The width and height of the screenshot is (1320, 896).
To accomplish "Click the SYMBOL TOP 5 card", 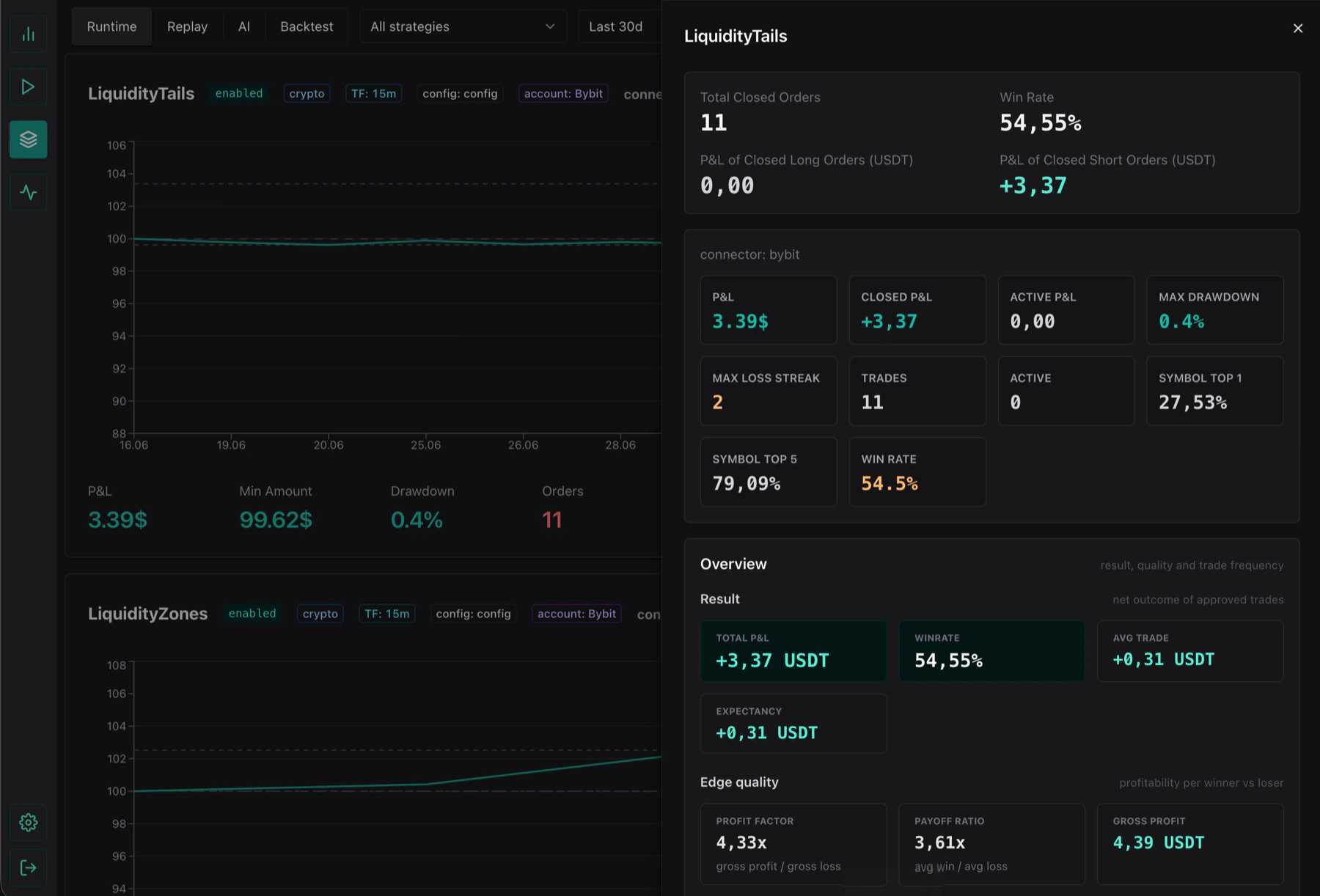I will 769,472.
